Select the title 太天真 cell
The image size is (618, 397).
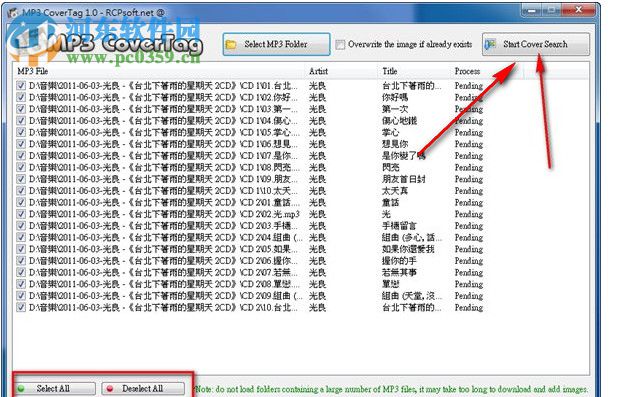coord(395,191)
